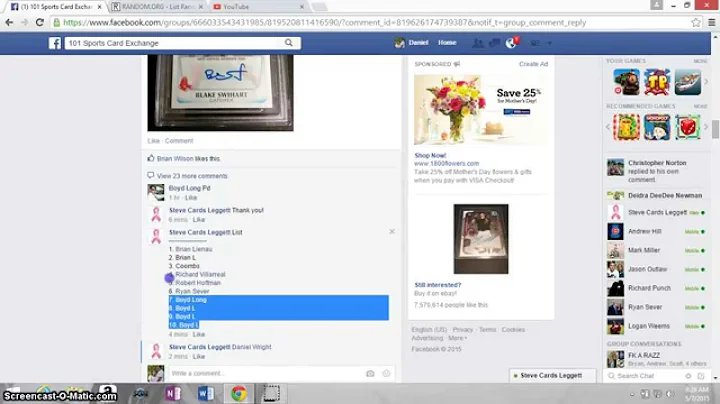Click the search magnifier in Facebook bar
Image resolution: width=720 pixels, height=404 pixels.
[x=288, y=43]
